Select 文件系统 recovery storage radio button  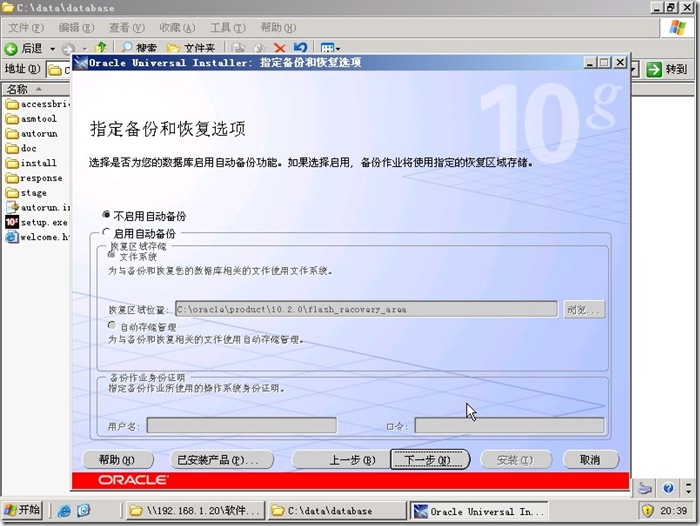112,255
